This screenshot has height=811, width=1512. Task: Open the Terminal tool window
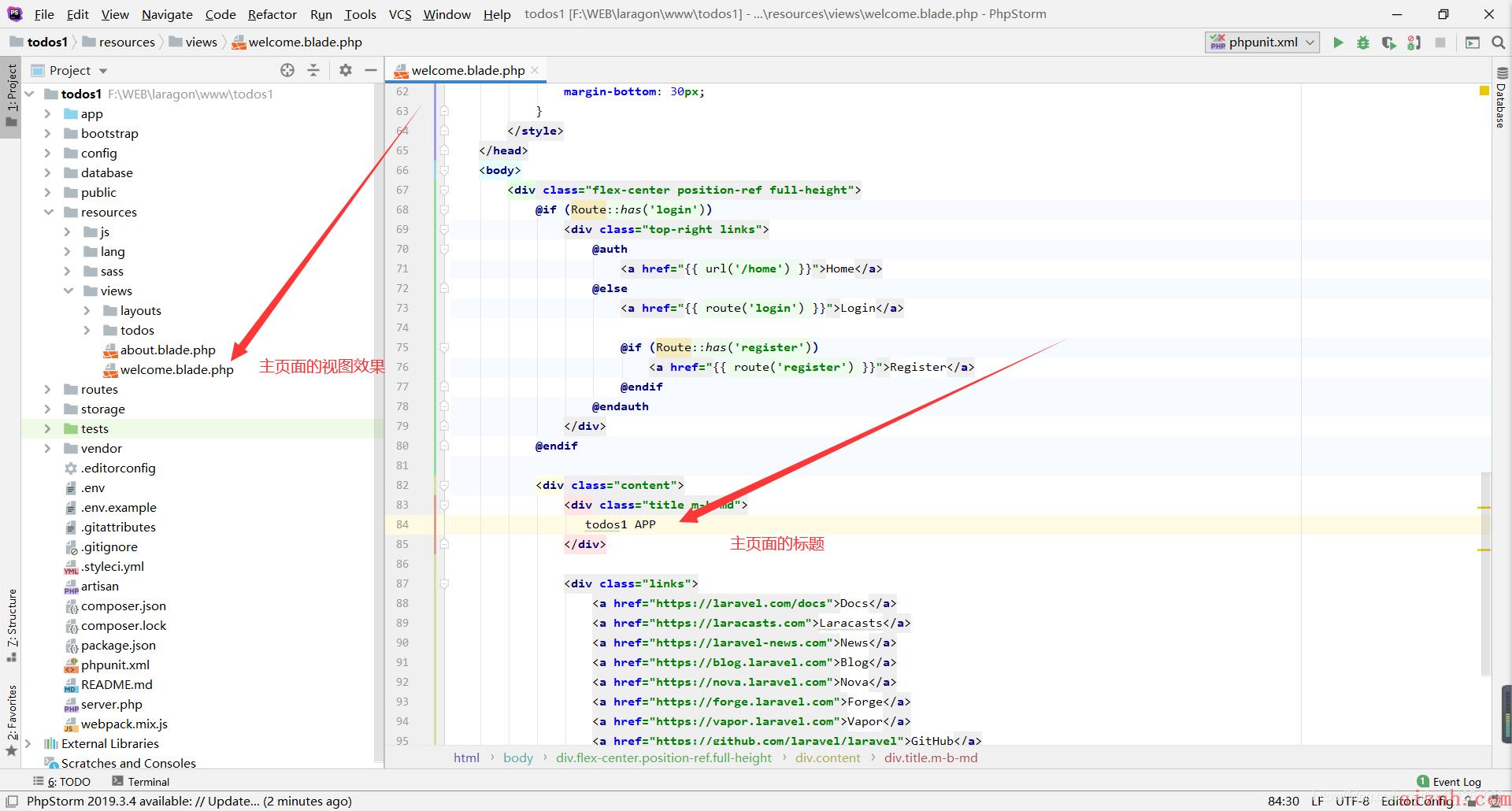(141, 782)
